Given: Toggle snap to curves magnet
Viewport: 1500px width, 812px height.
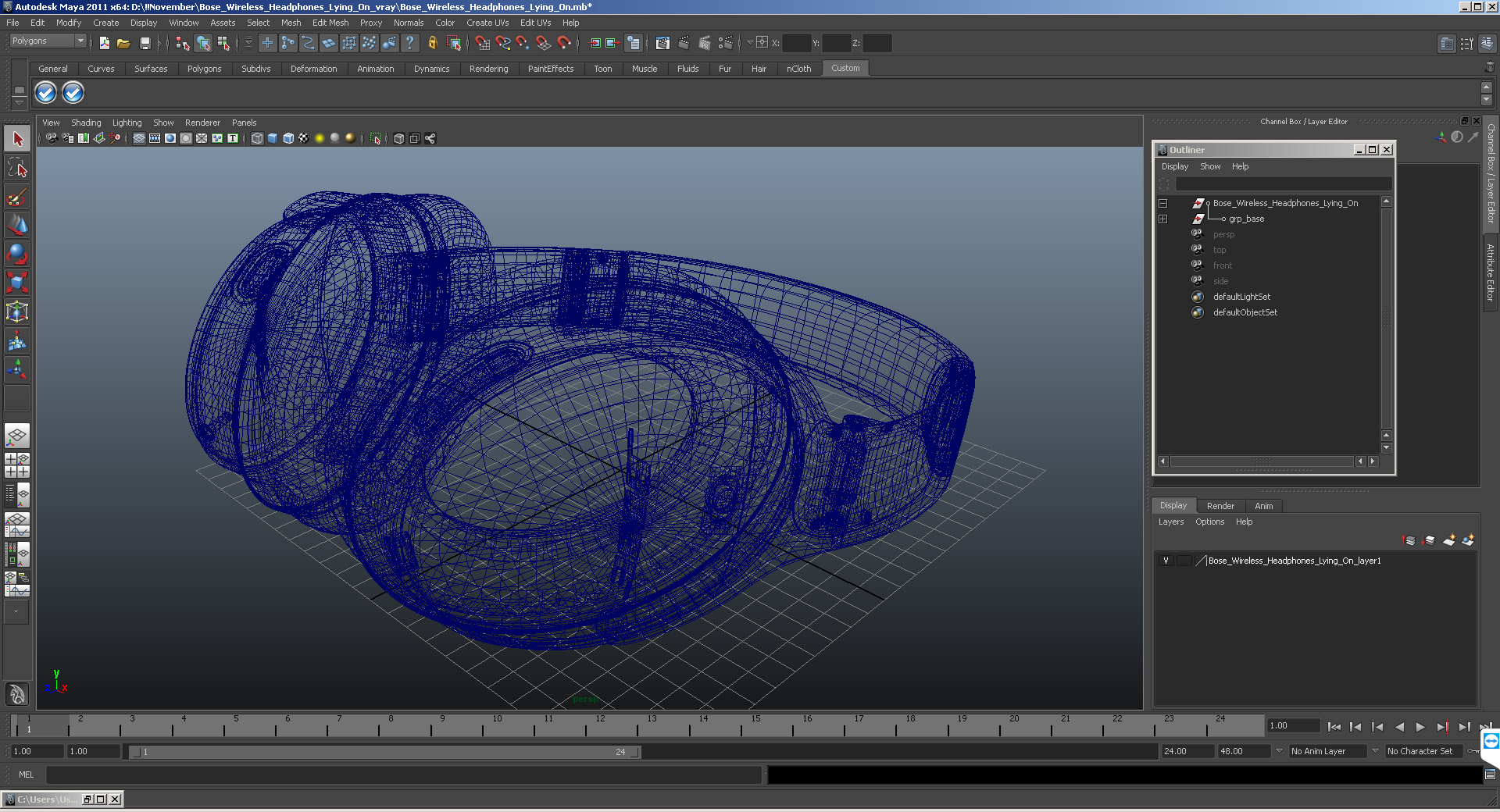Looking at the screenshot, I should point(502,43).
